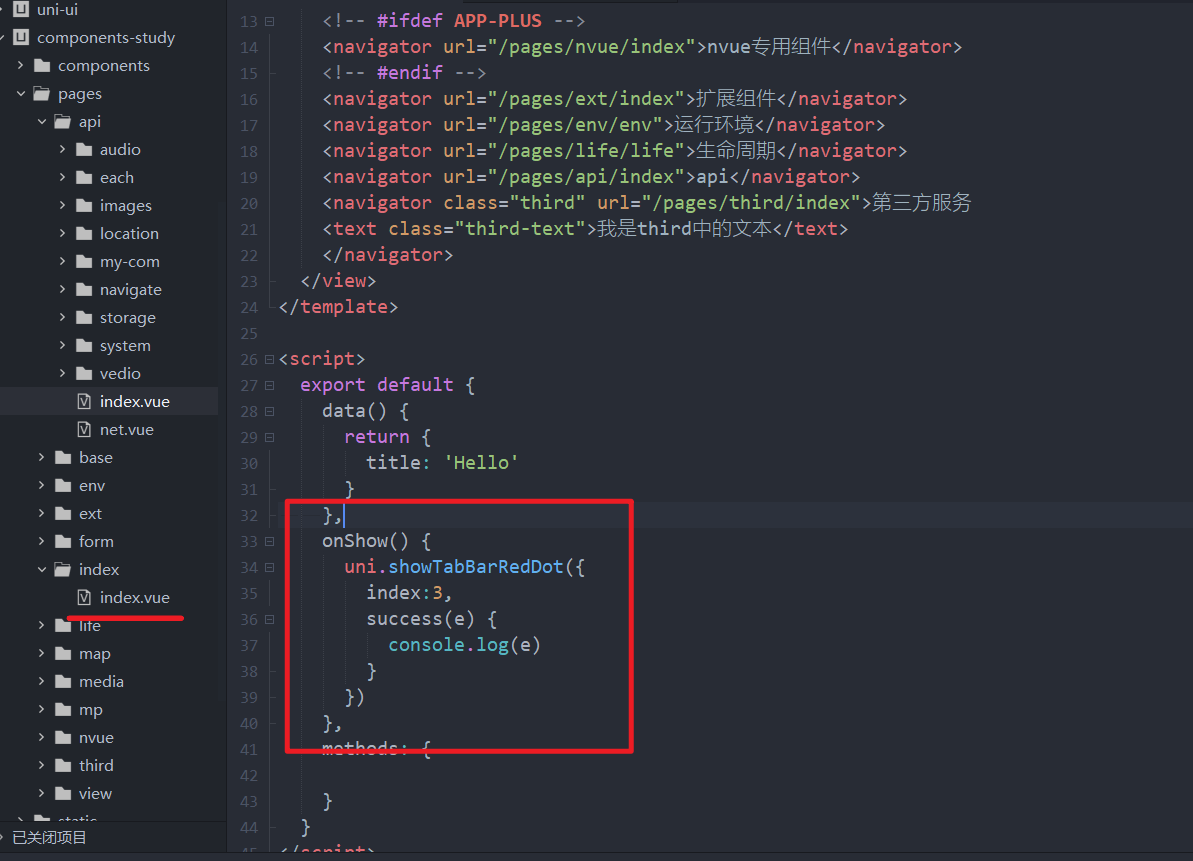Viewport: 1193px width, 861px height.
Task: Click the ext folder icon
Action: point(63,513)
